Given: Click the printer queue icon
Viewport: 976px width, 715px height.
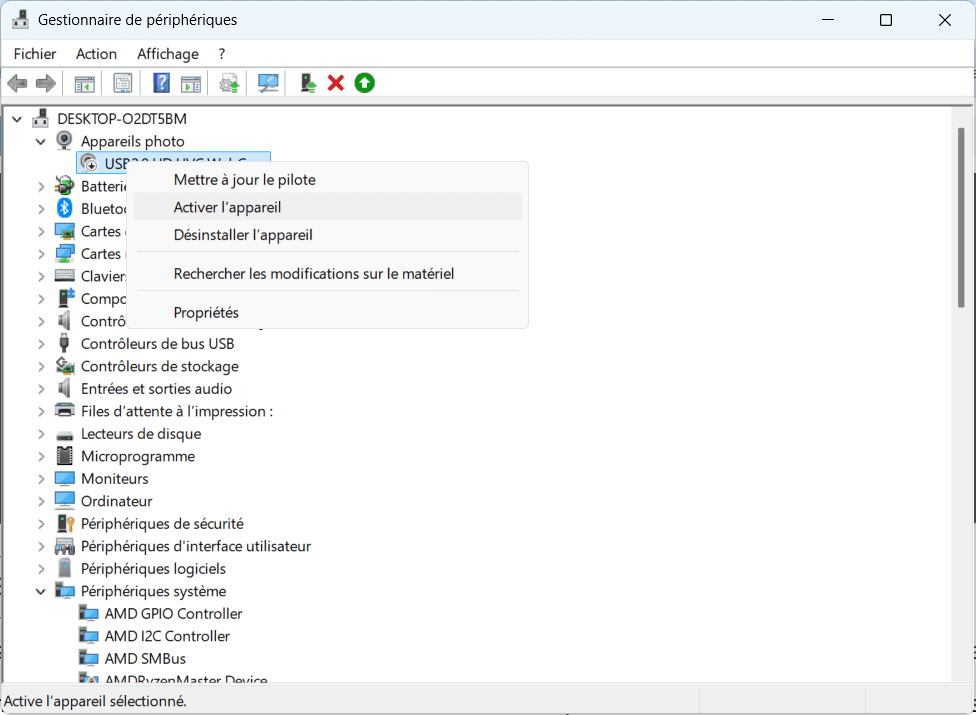Looking at the screenshot, I should click(x=65, y=411).
